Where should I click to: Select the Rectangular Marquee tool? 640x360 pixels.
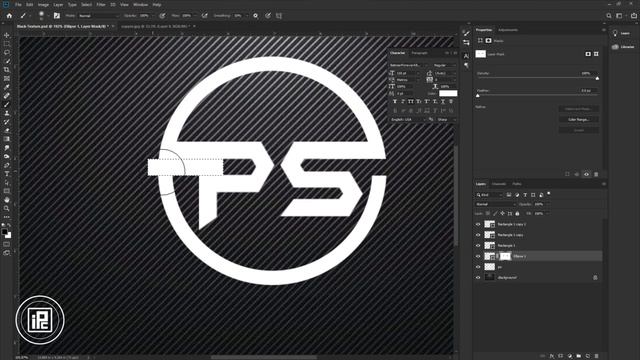7,44
